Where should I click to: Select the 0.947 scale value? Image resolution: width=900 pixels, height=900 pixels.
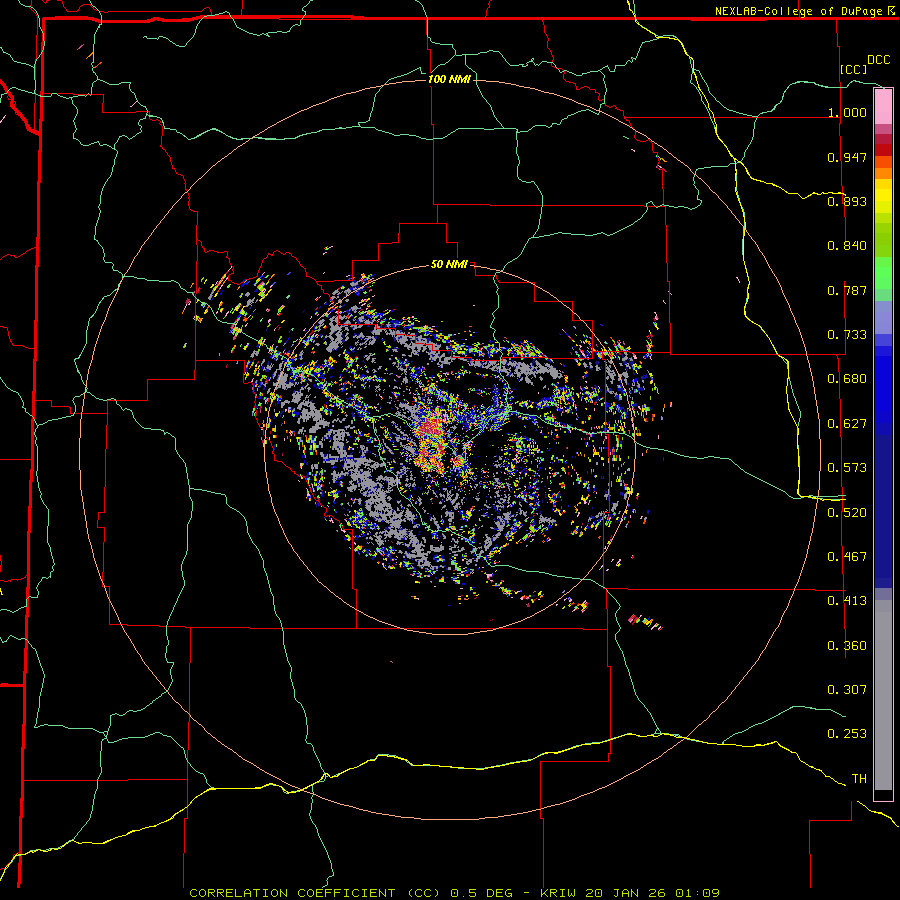pos(847,157)
